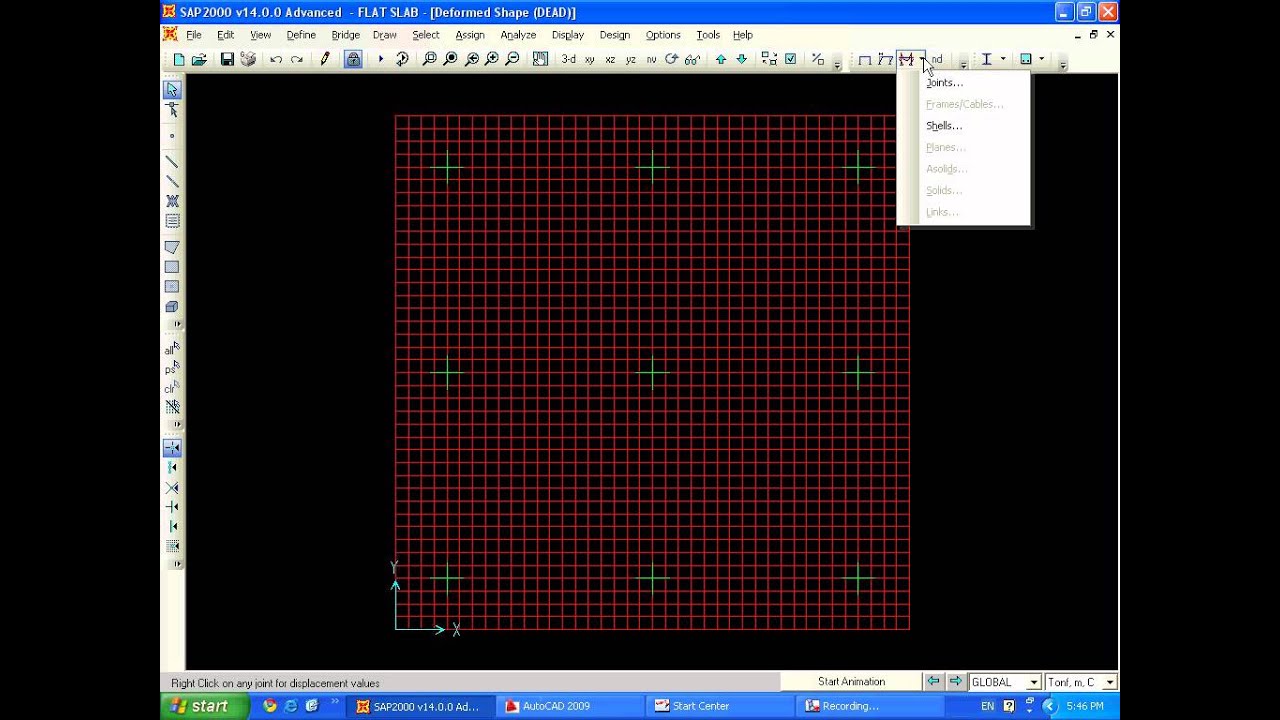This screenshot has height=720, width=1280.
Task: Set view to the xy plane
Action: point(589,60)
